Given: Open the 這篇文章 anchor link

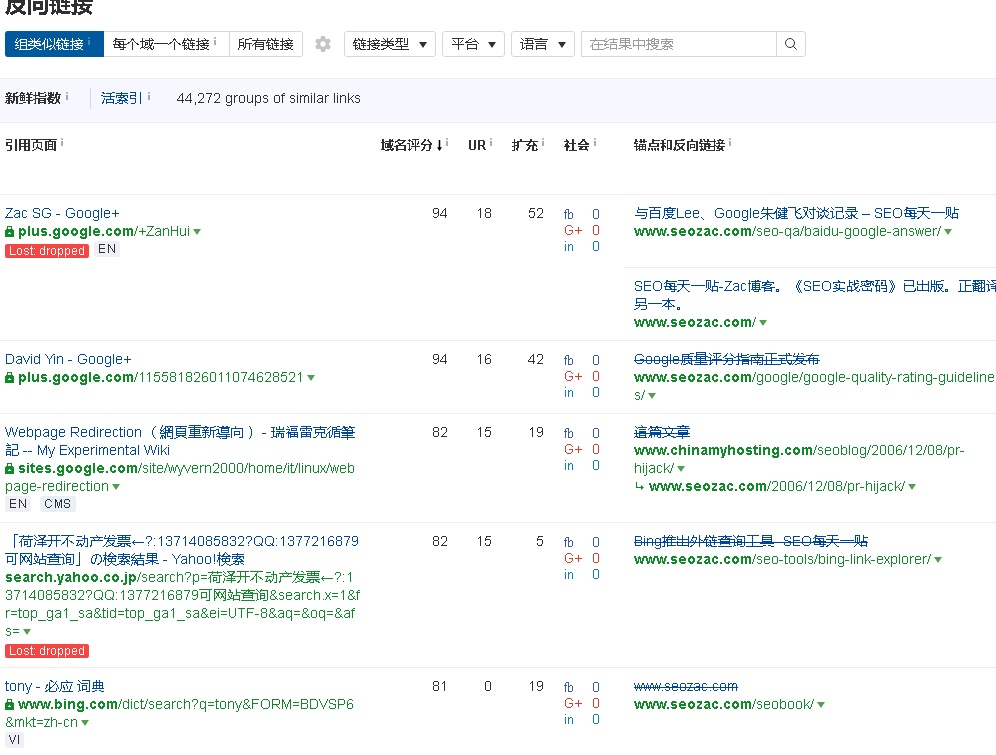Looking at the screenshot, I should click(662, 432).
